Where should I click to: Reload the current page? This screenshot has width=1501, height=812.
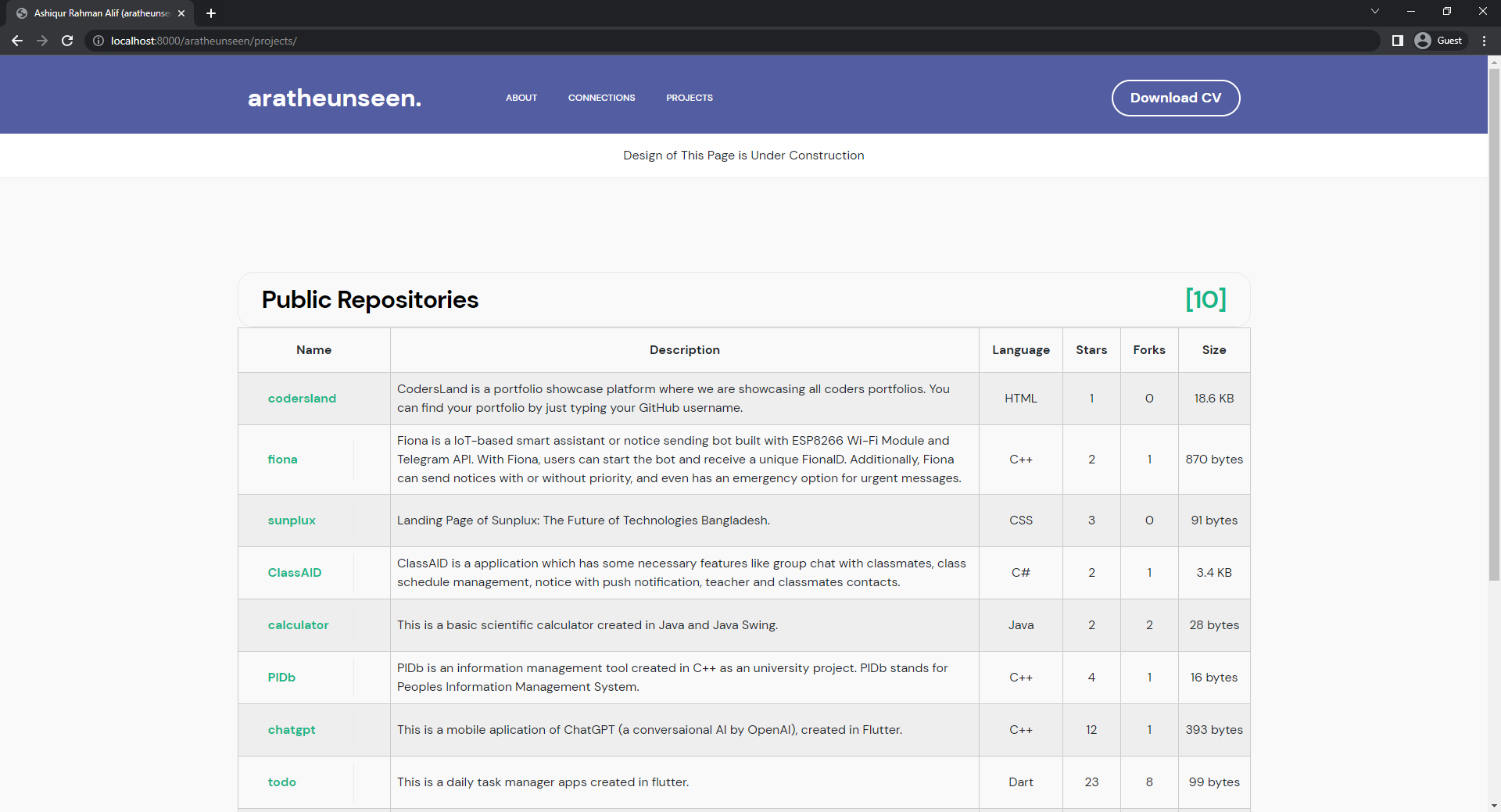(67, 41)
